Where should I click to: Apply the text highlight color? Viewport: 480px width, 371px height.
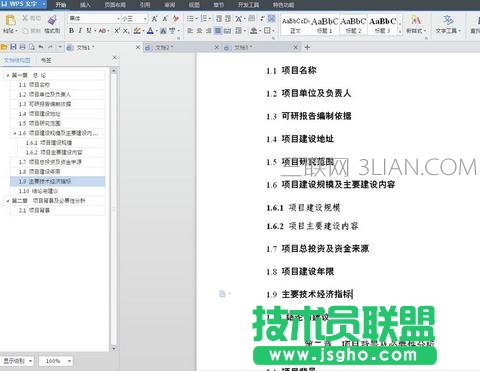point(137,31)
